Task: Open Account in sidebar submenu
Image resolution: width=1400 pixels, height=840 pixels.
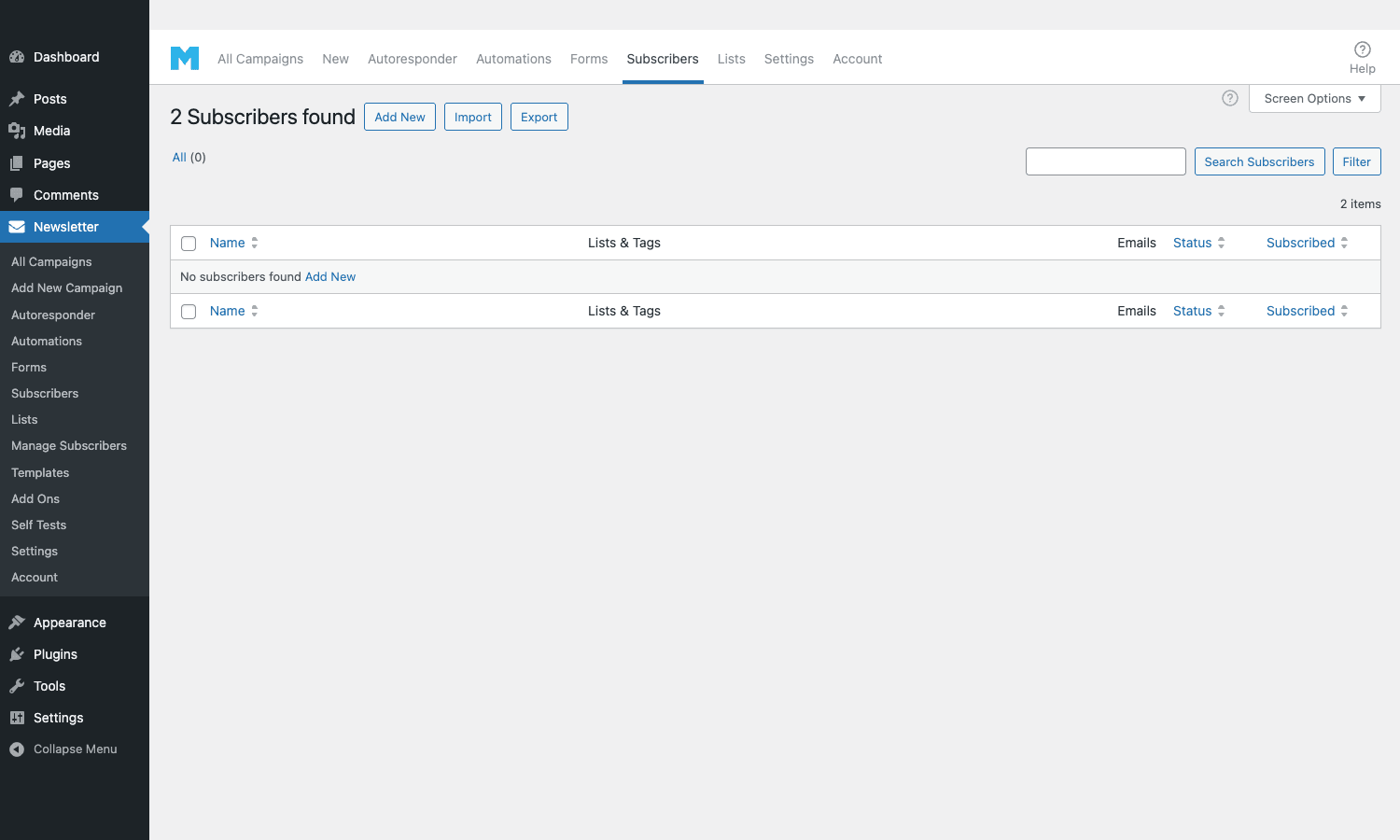Action: pos(35,577)
